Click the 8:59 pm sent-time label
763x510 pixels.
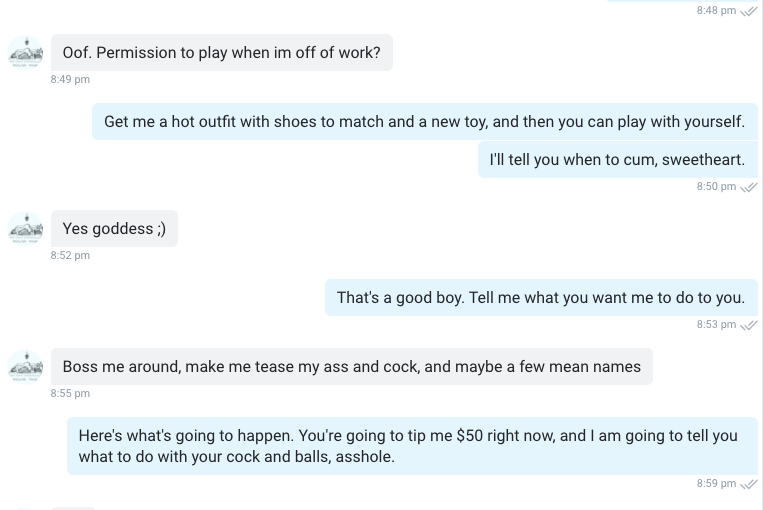pos(716,484)
